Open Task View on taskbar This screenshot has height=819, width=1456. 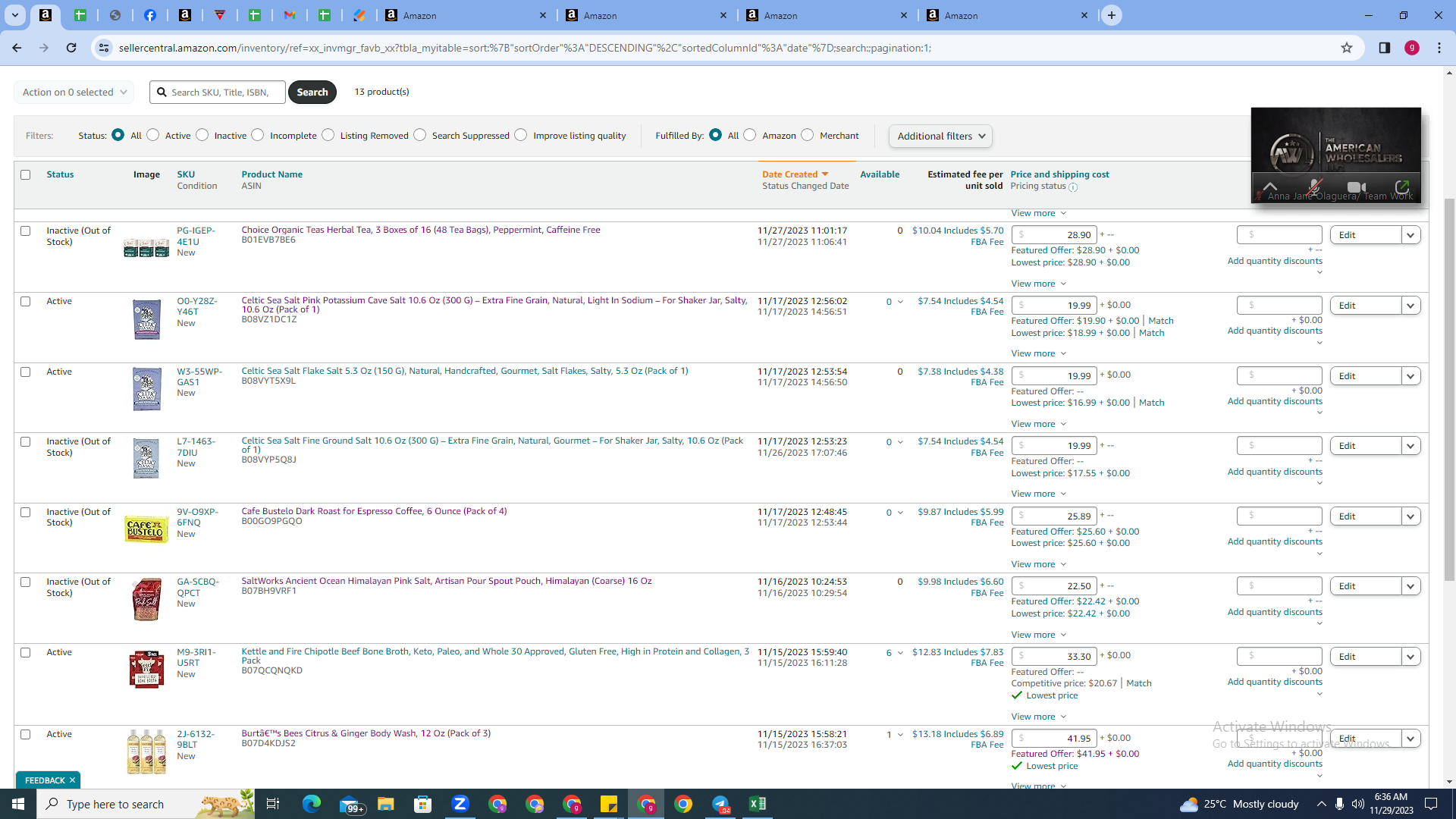coord(273,804)
